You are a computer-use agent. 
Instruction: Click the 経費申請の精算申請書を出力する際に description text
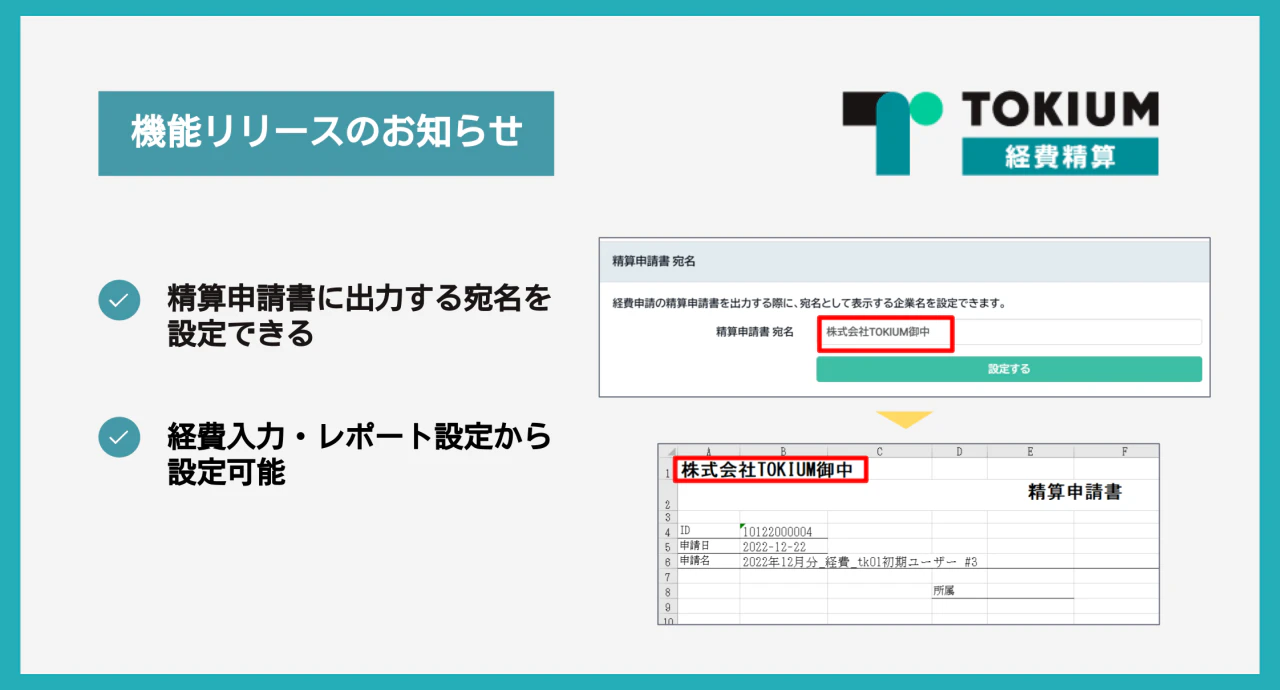pyautogui.click(x=809, y=303)
